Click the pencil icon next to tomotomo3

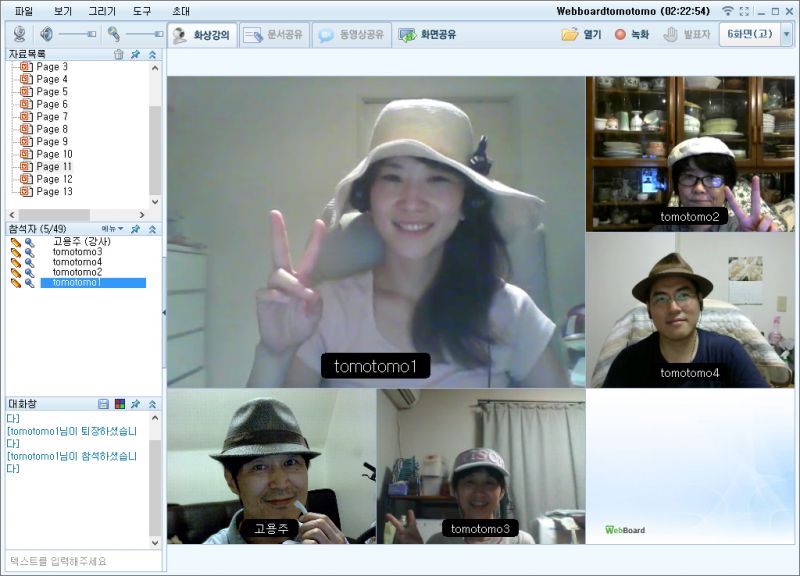[15, 252]
